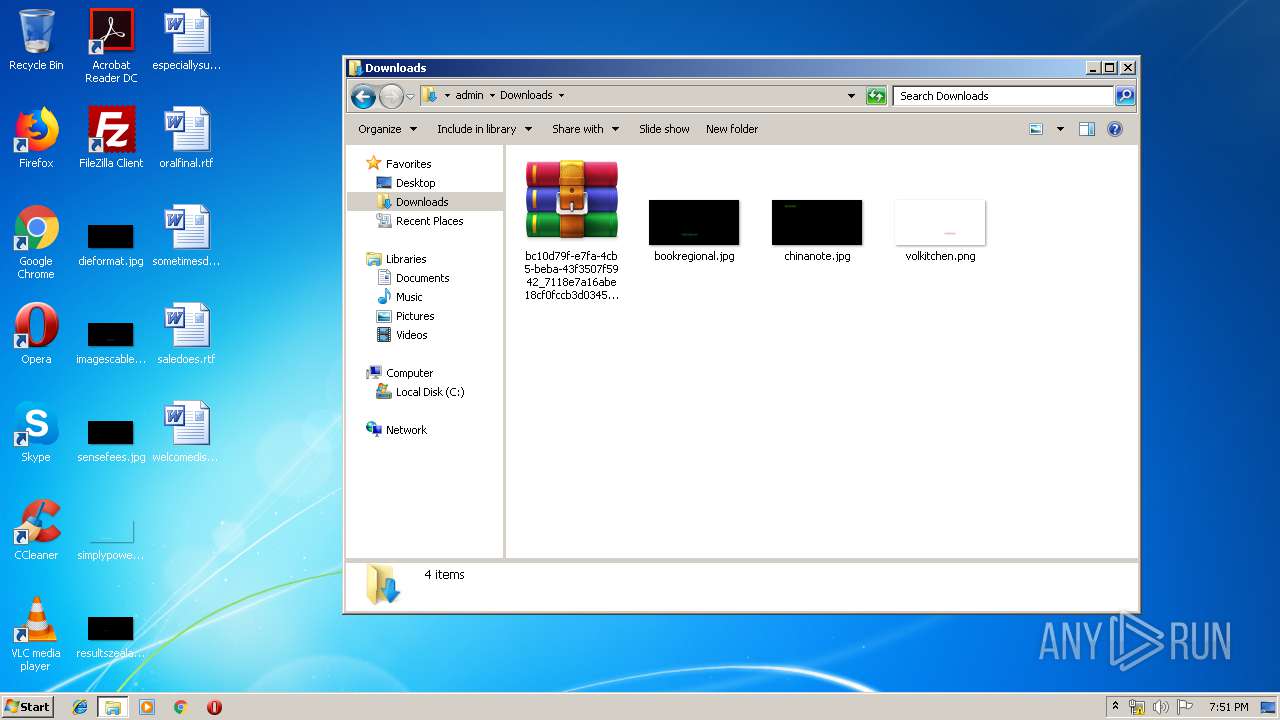Open Videos library

pyautogui.click(x=402, y=335)
